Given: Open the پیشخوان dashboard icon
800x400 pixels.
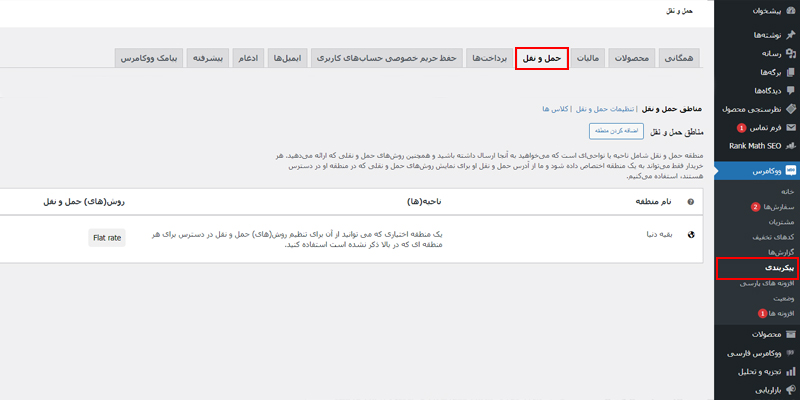Looking at the screenshot, I should (790, 13).
